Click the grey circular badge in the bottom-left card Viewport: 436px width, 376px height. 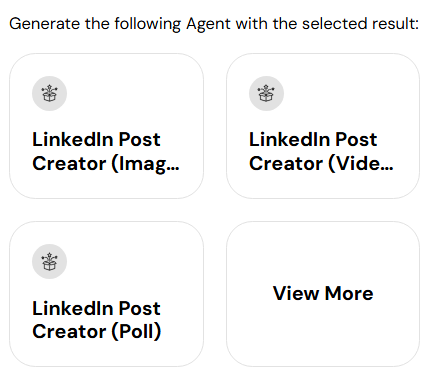(x=49, y=262)
